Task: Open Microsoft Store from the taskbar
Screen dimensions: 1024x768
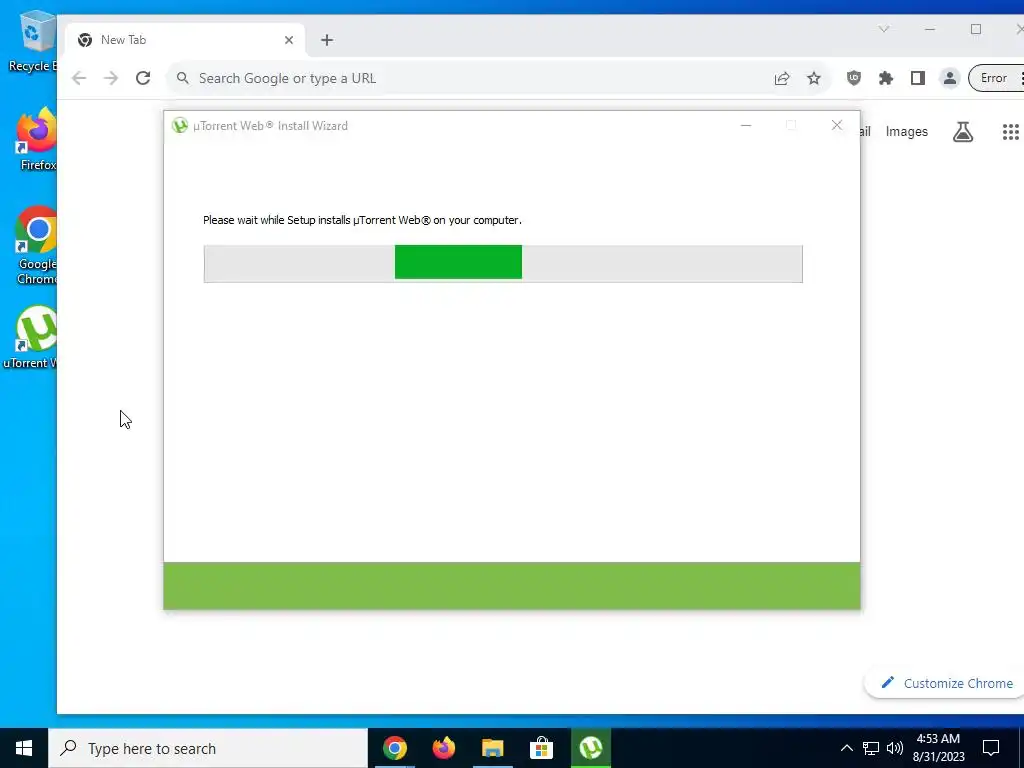Action: [541, 748]
